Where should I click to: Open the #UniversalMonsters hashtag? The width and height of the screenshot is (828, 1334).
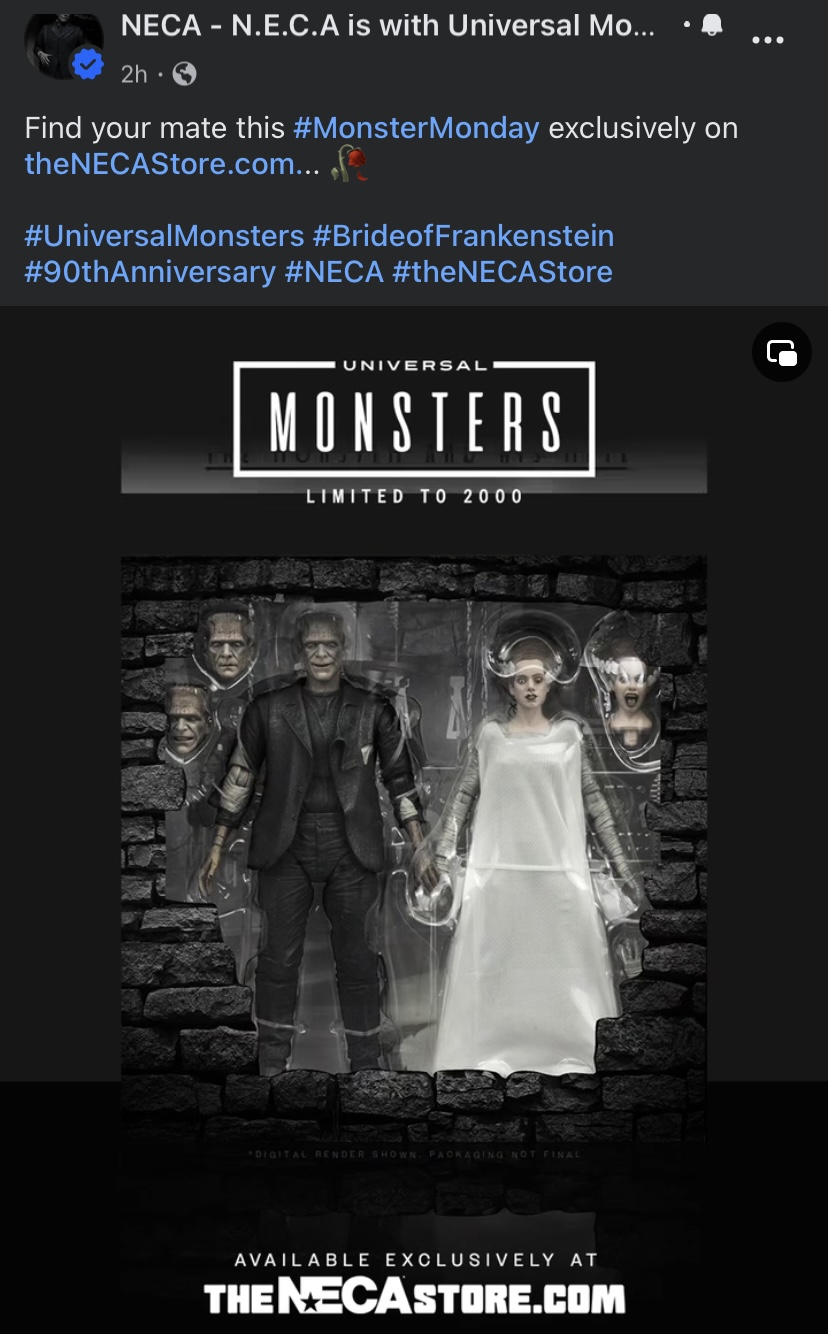(x=164, y=236)
